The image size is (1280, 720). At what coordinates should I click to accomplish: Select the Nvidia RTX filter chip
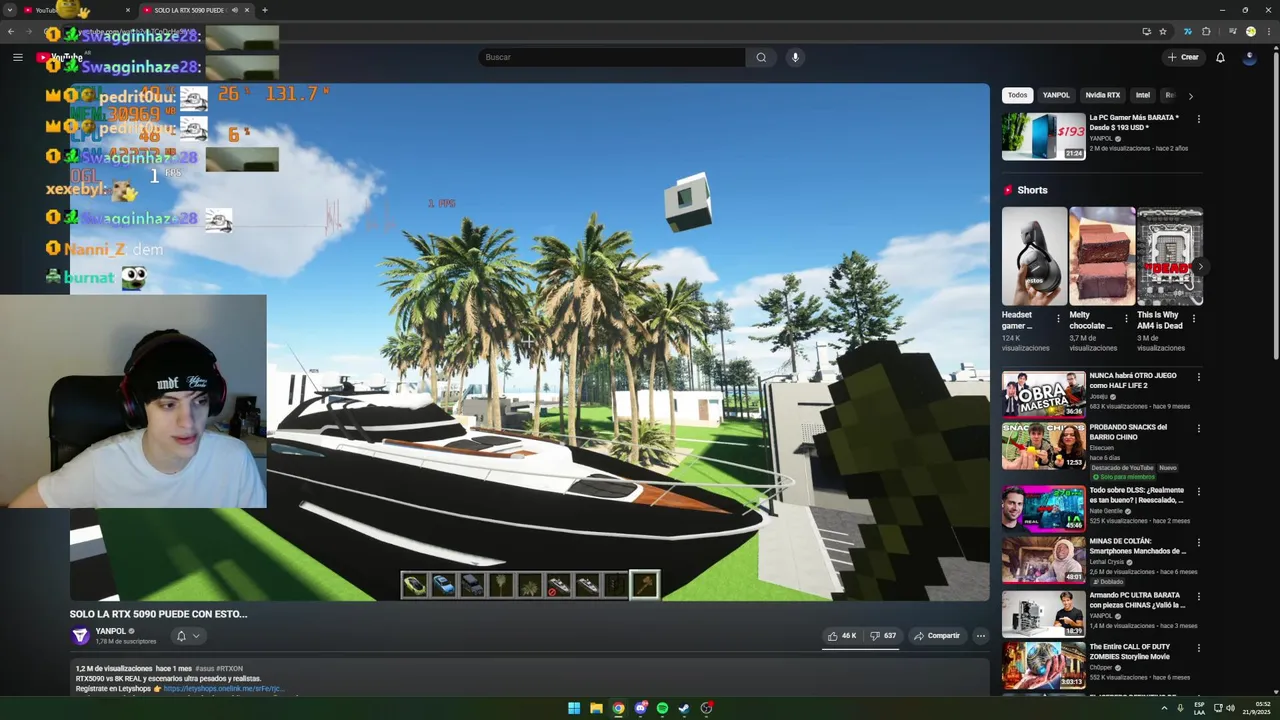click(x=1103, y=95)
